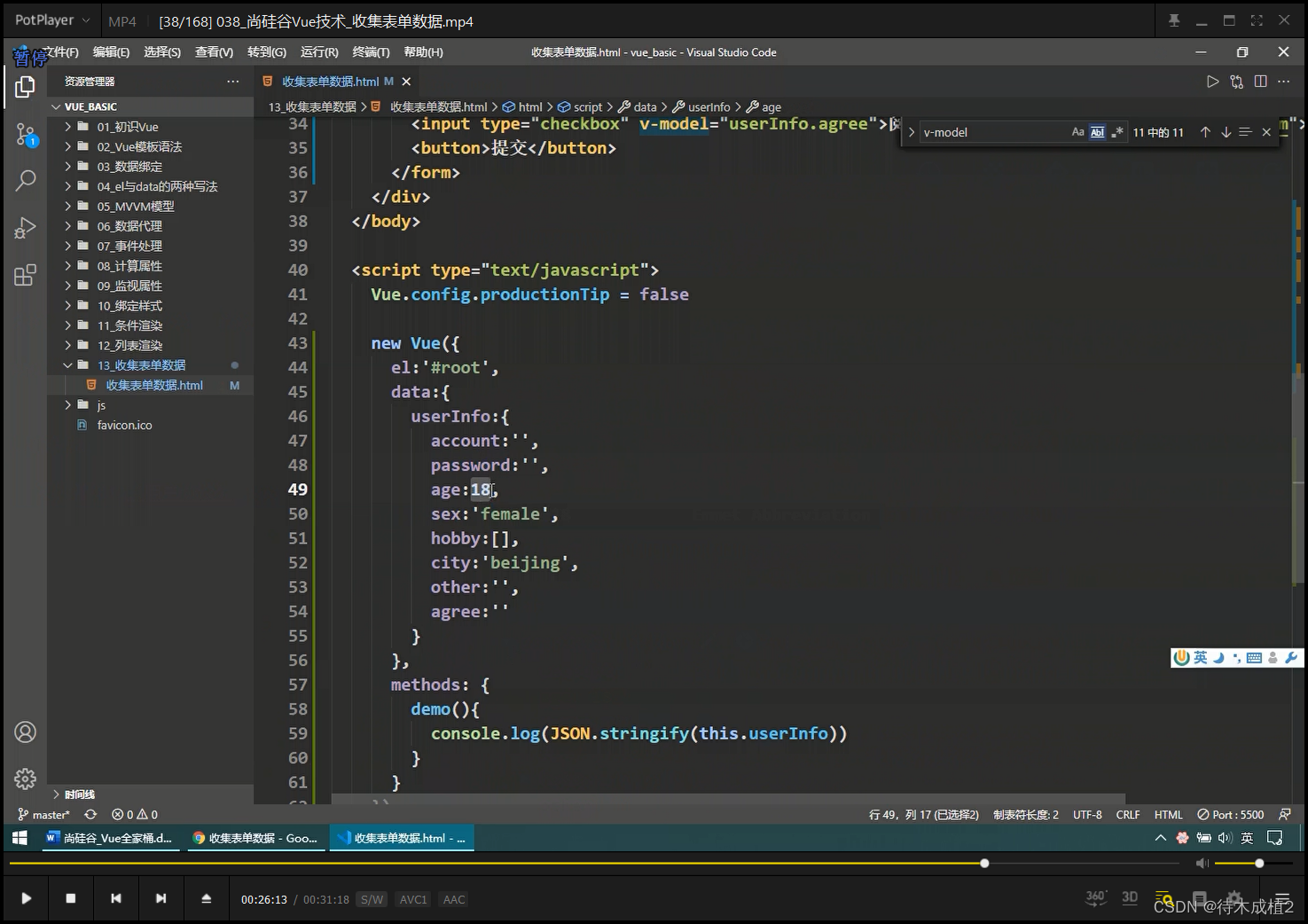The height and width of the screenshot is (924, 1308).
Task: Skip to previous file in PotPlayer
Action: coord(116,898)
